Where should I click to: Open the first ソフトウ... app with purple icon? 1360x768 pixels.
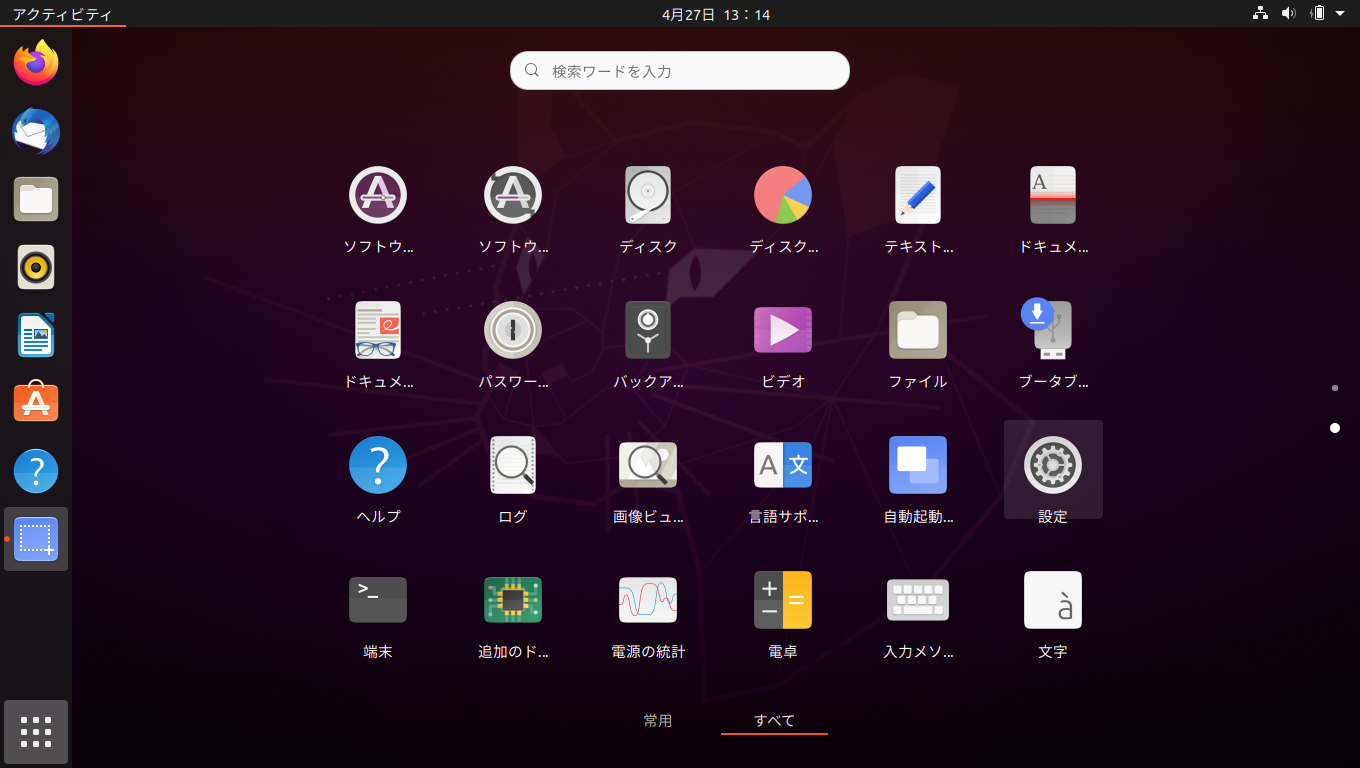pyautogui.click(x=378, y=195)
